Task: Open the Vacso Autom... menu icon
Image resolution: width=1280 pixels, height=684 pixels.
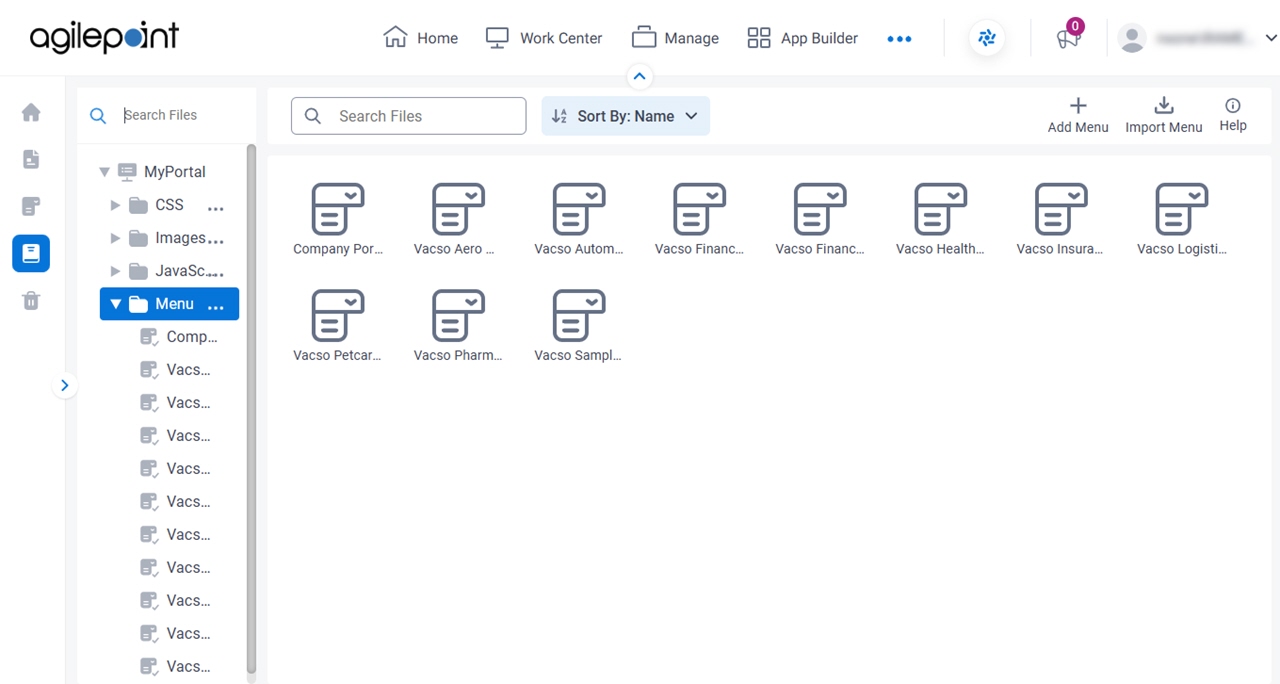Action: (579, 208)
